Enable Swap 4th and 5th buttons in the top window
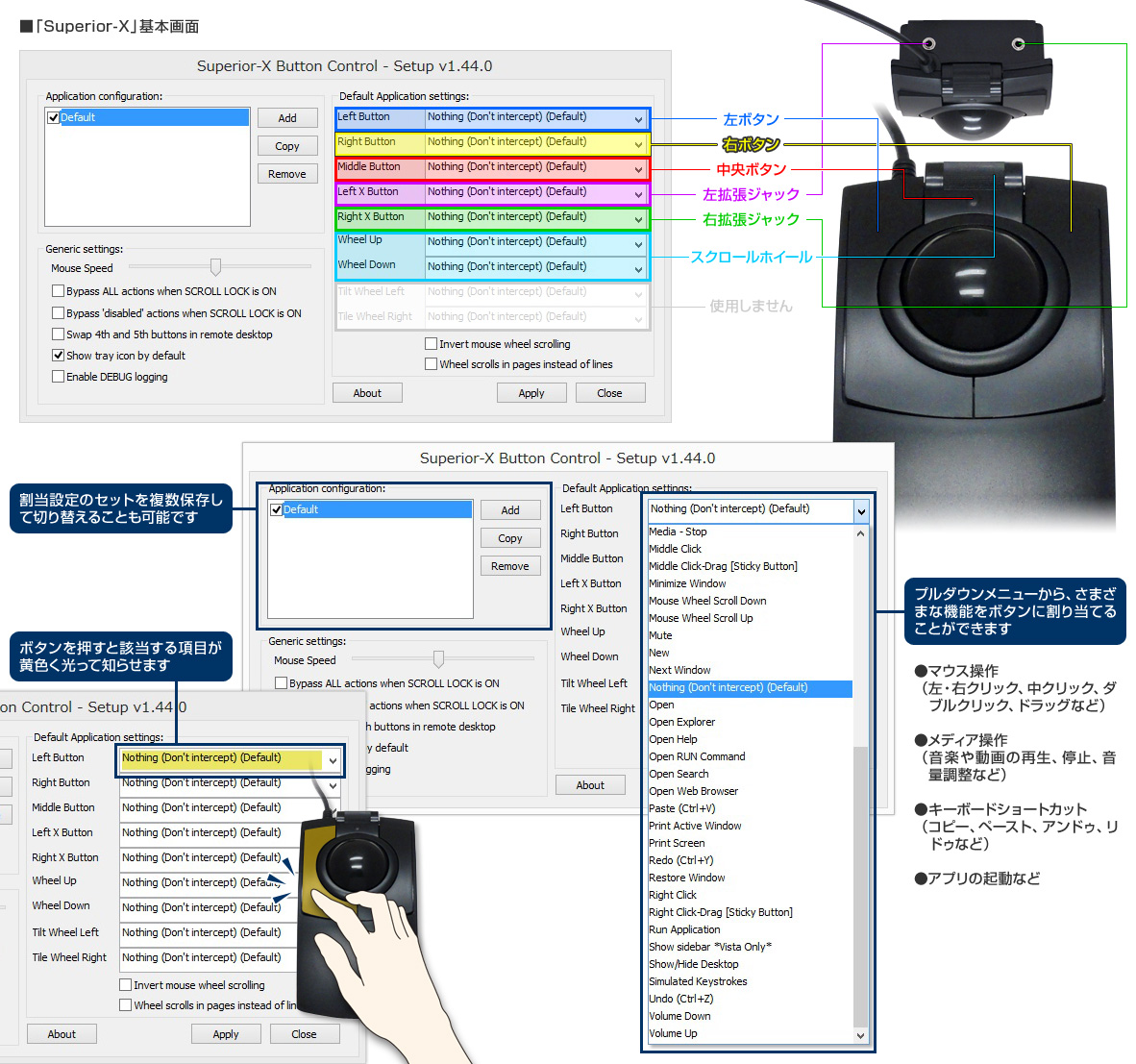1136x1064 pixels. (58, 334)
